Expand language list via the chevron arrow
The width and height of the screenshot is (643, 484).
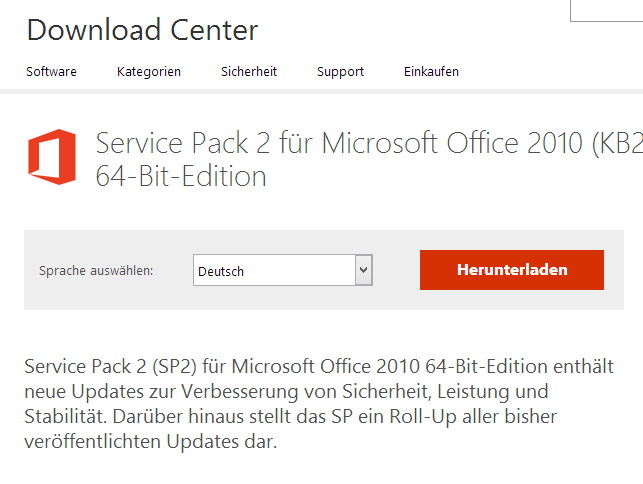364,270
